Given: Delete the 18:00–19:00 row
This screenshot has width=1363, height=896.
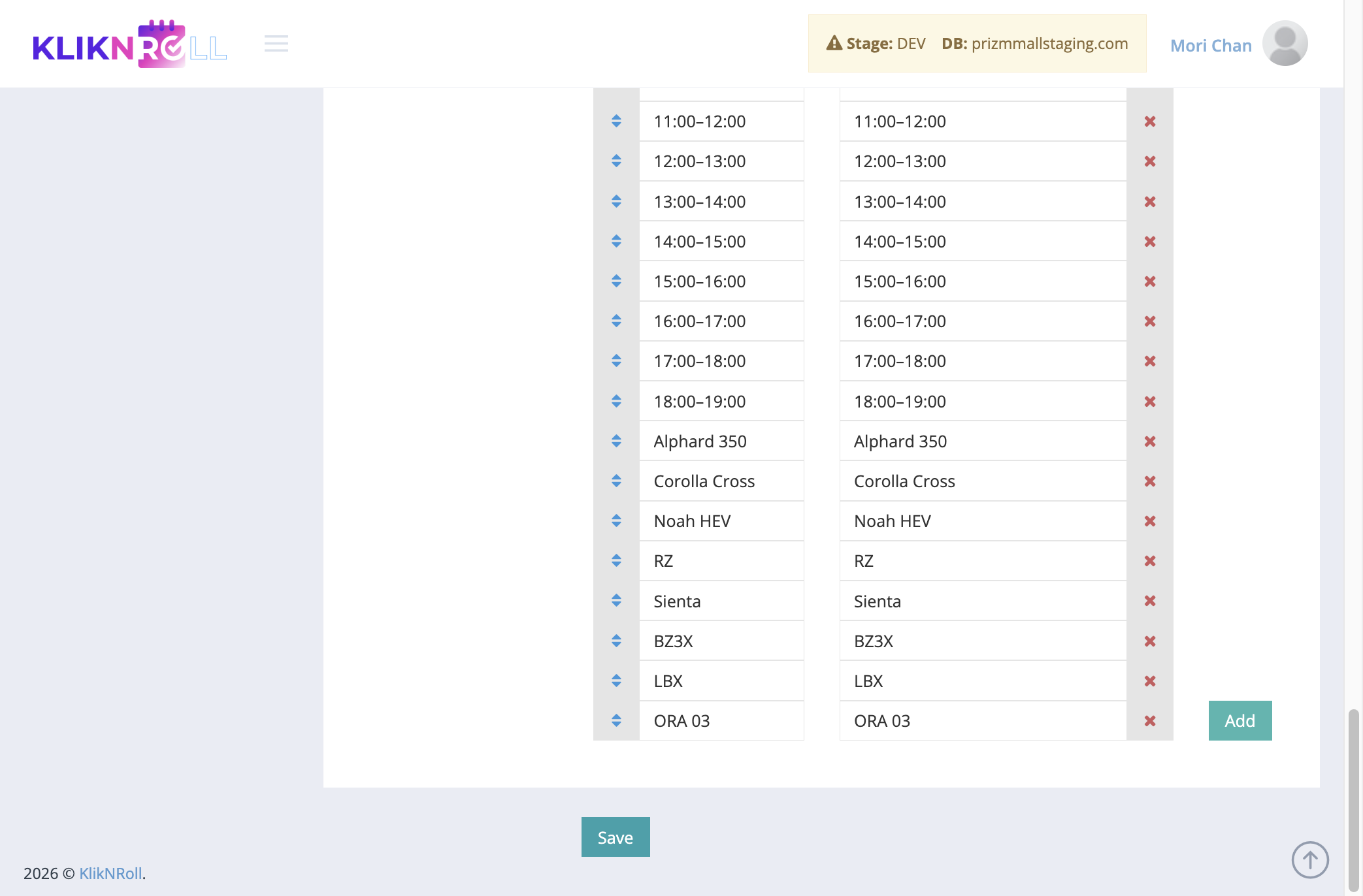Looking at the screenshot, I should click(x=1150, y=402).
